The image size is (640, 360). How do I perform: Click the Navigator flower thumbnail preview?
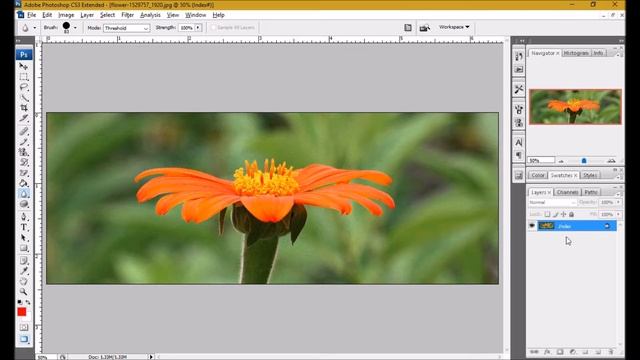(x=575, y=107)
